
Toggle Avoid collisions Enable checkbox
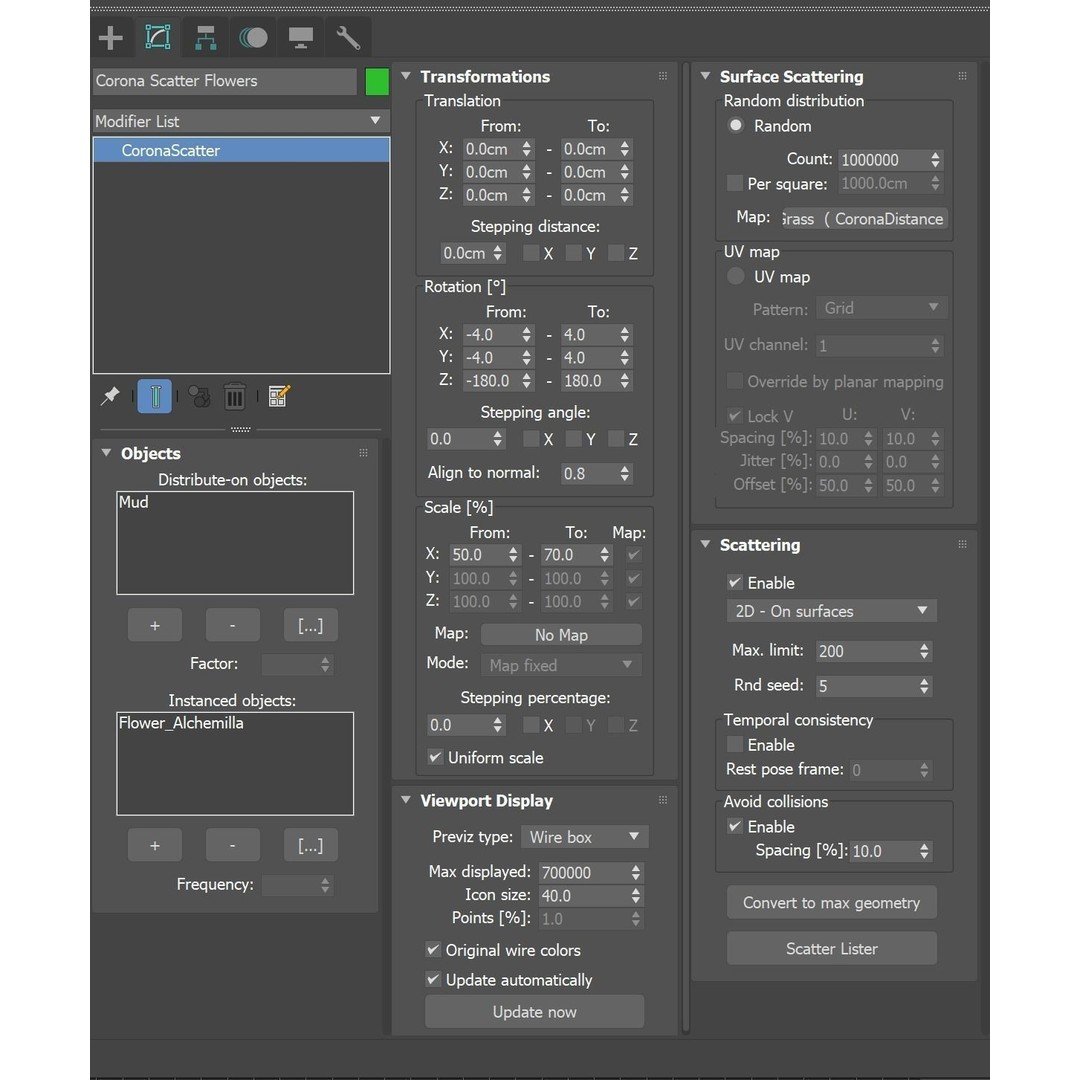click(x=735, y=826)
